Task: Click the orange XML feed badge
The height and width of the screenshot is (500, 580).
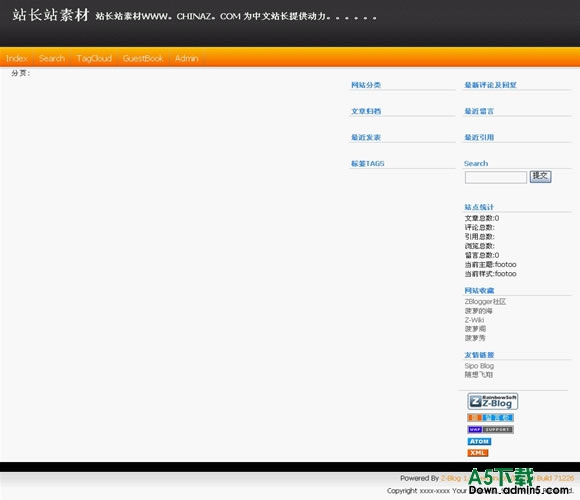Action: coord(478,453)
